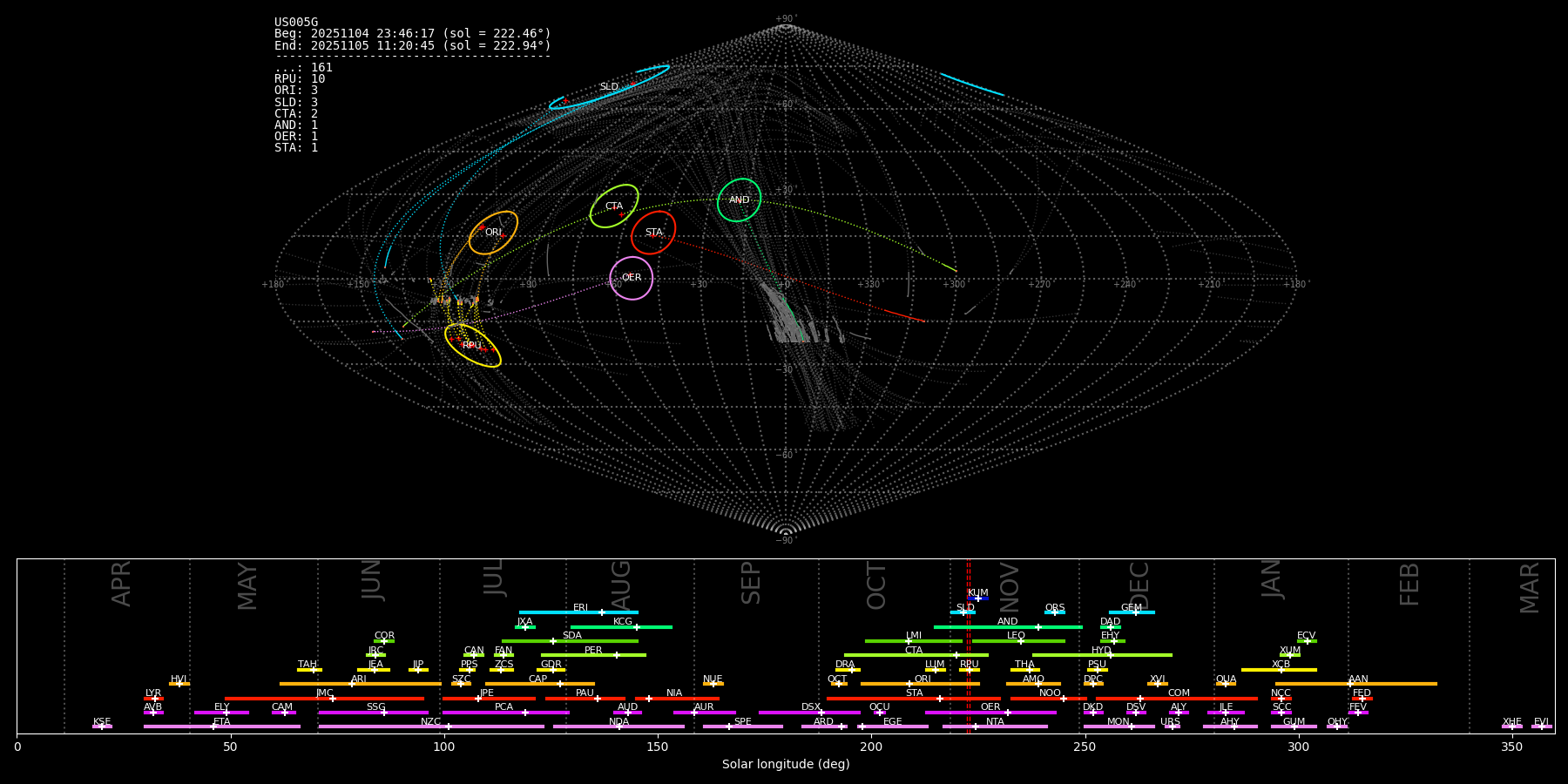1568x784 pixels.
Task: Click the AAN orange bar on timeline
Action: click(1356, 684)
